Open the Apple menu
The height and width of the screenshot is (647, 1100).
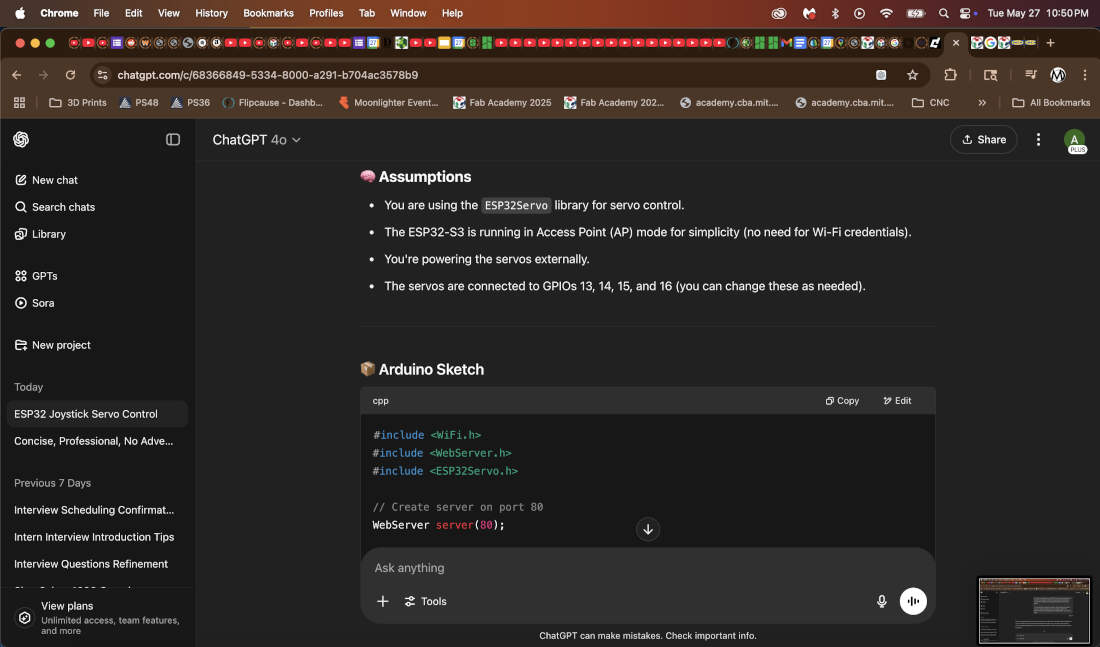pos(20,13)
